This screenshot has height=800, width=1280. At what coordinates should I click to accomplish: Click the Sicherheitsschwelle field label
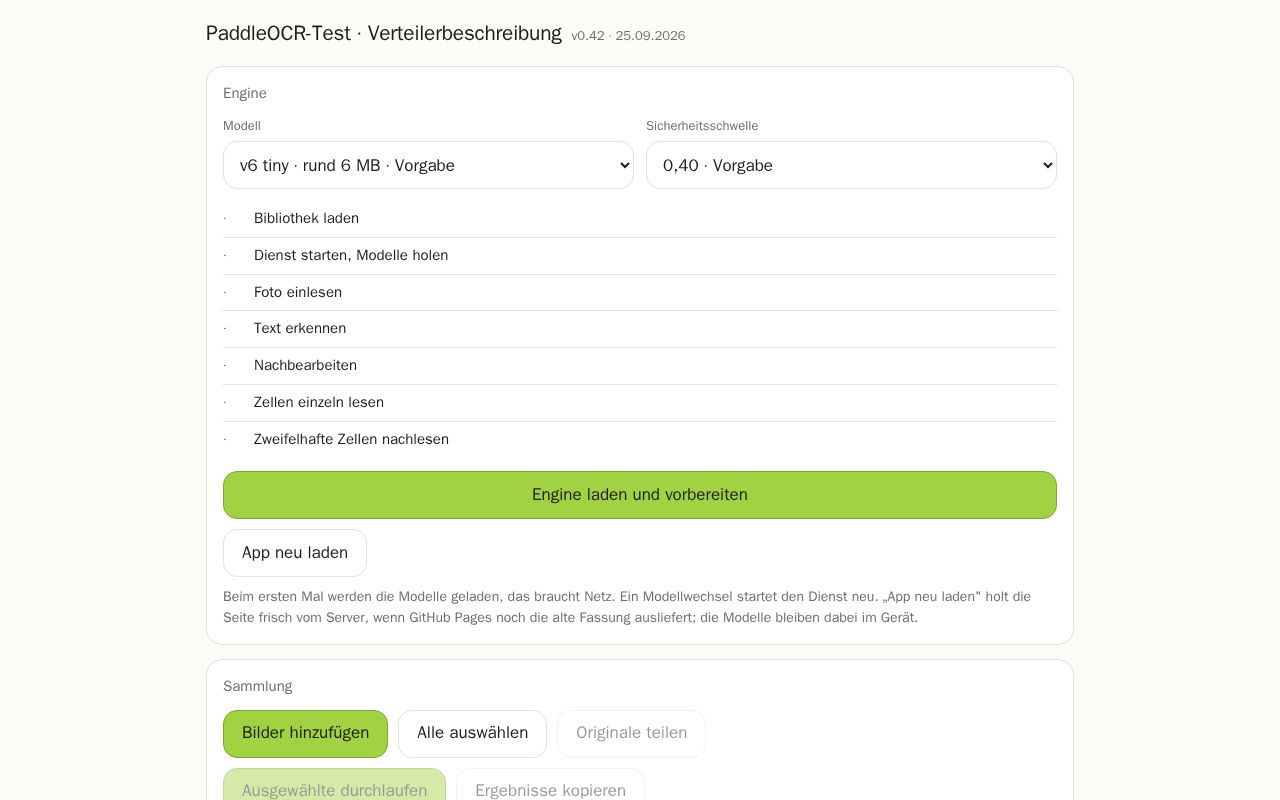tap(702, 126)
